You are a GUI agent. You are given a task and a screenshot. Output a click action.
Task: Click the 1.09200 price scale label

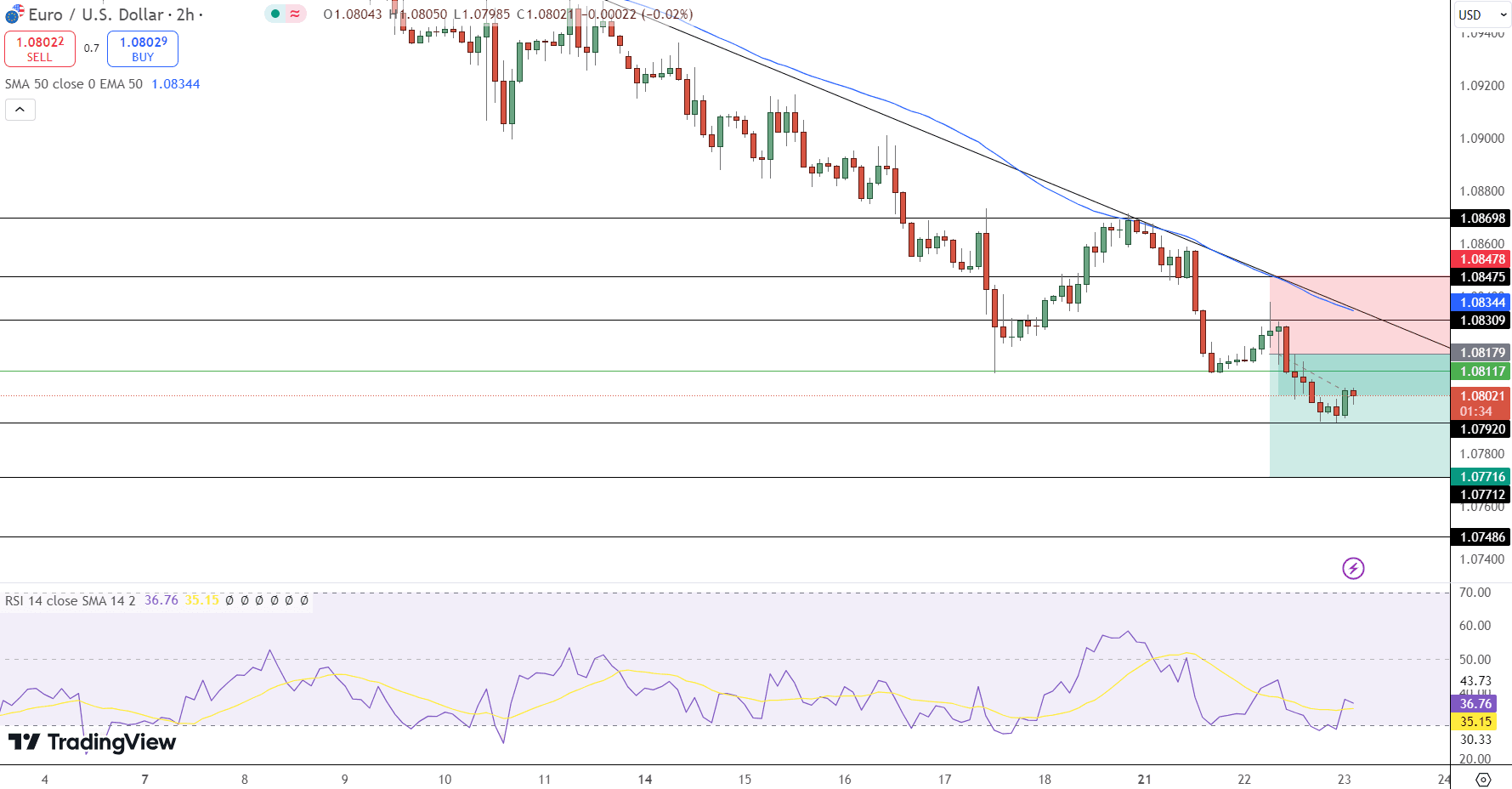(x=1481, y=86)
